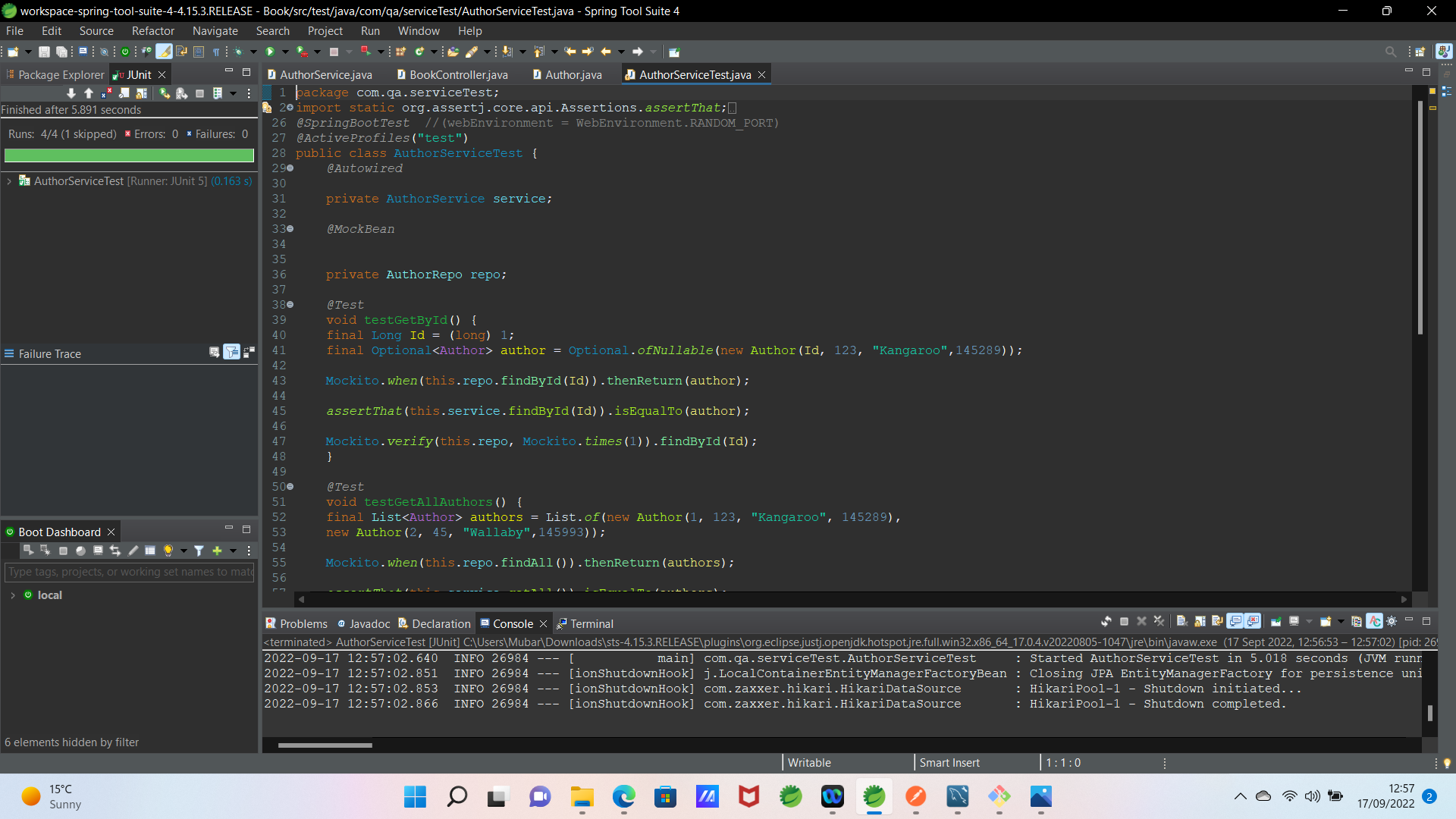
Task: Expand the folded imports at line 2
Action: (x=290, y=108)
